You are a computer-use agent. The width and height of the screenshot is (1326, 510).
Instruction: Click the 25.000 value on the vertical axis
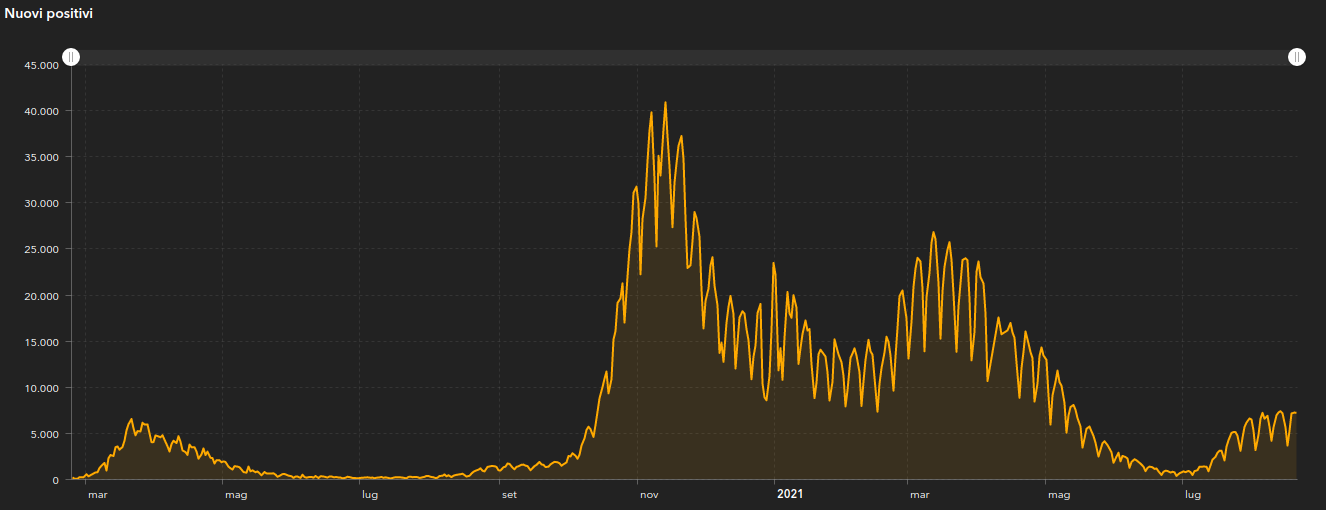(42, 249)
